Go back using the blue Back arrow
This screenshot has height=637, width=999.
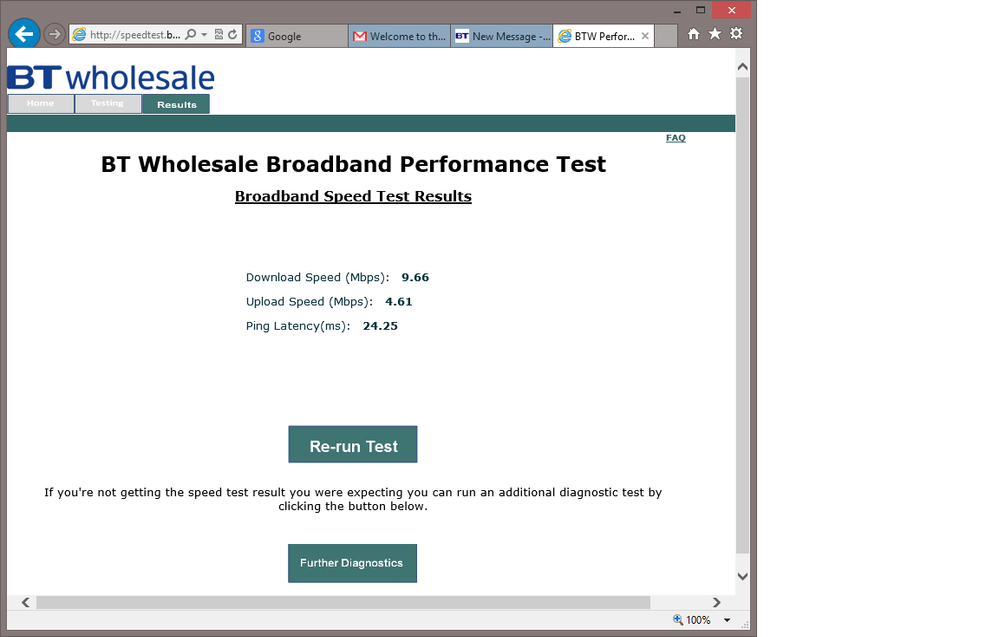[x=24, y=34]
